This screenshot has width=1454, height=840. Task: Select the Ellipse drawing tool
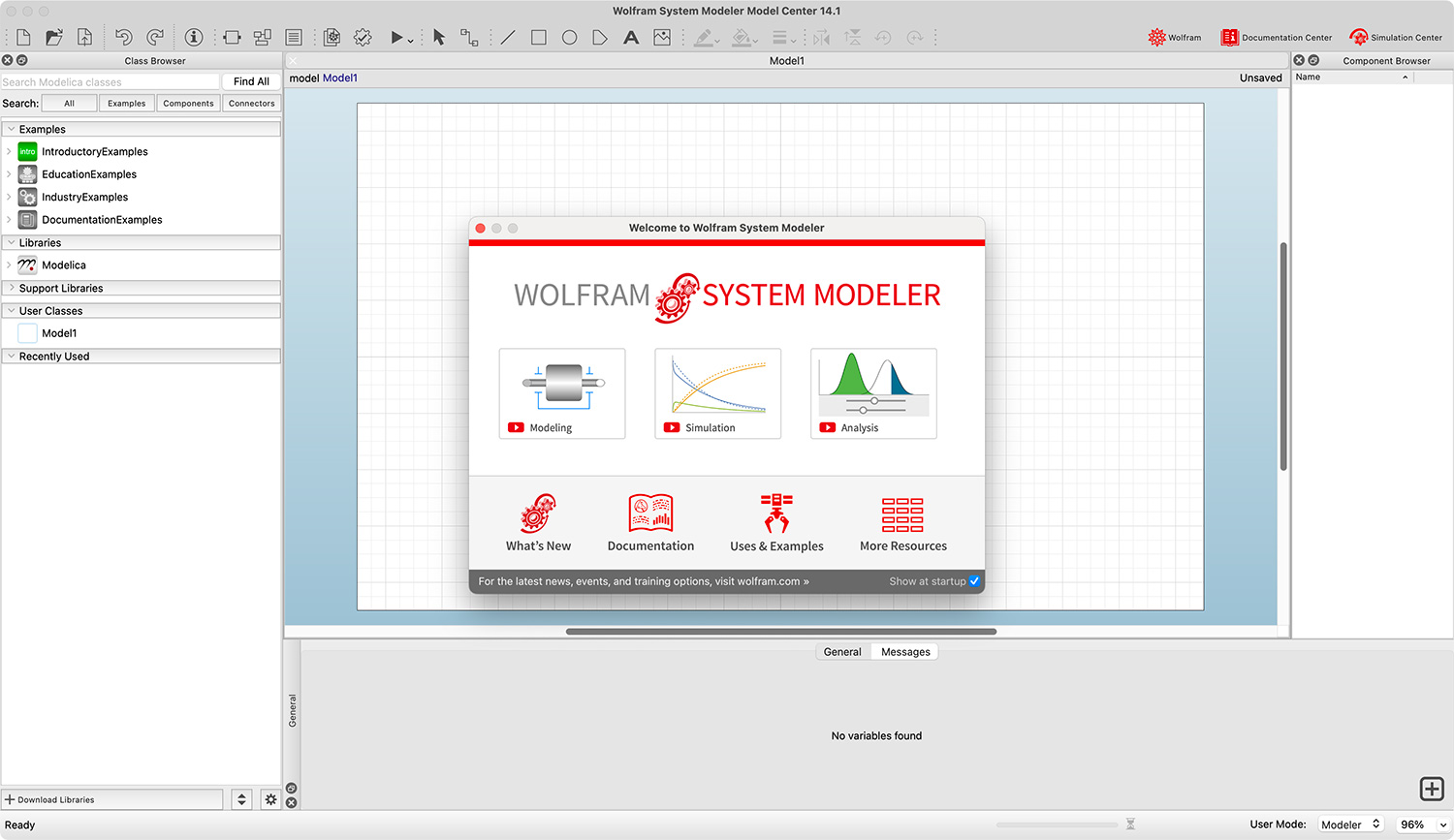570,37
